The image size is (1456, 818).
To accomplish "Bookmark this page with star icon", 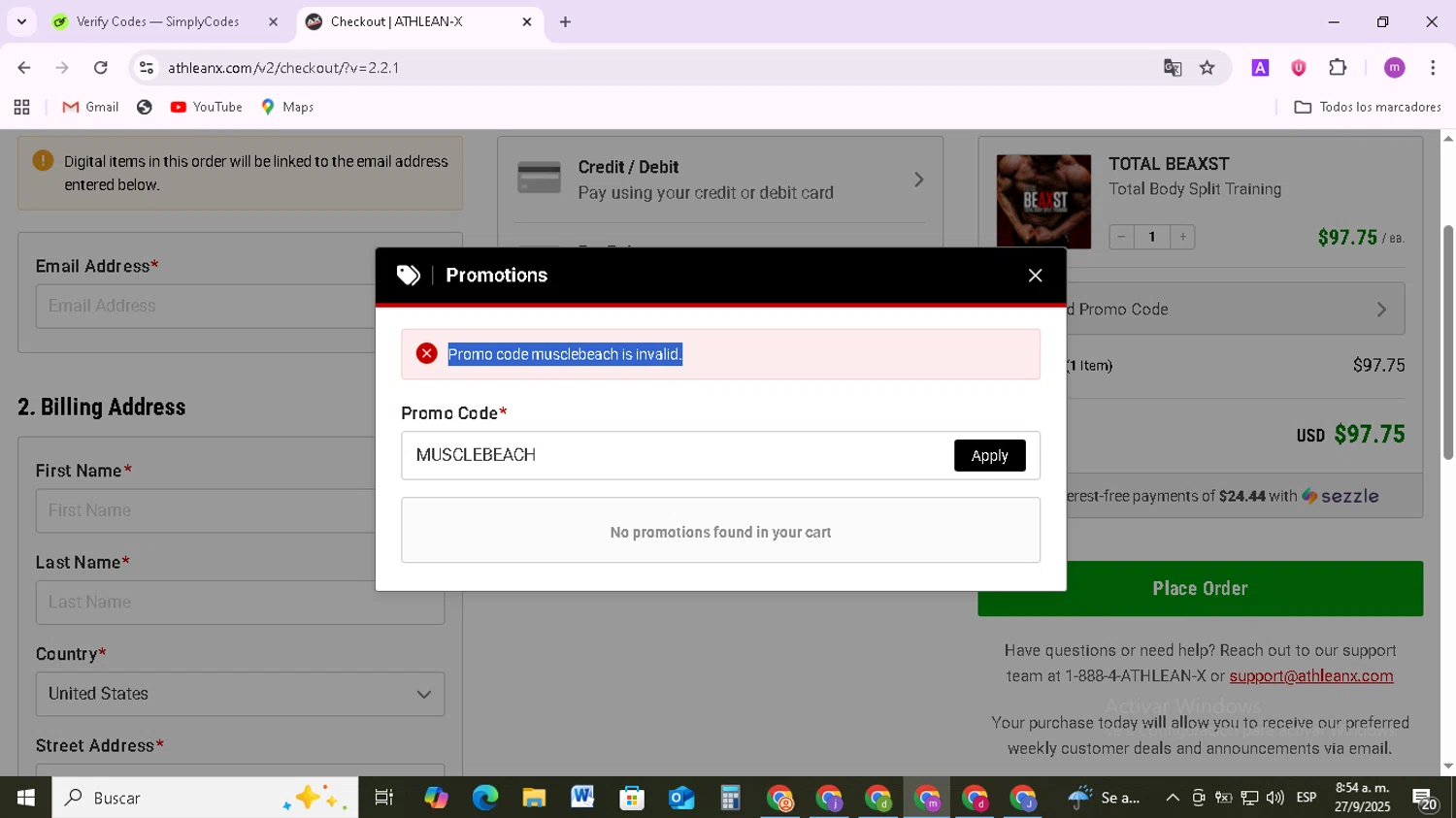I will coord(1207,68).
